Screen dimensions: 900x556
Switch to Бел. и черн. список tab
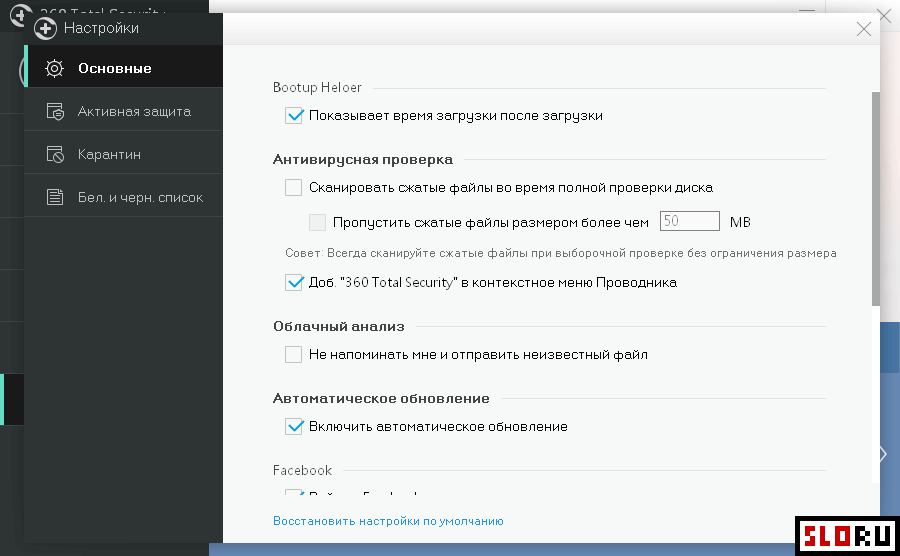click(140, 197)
